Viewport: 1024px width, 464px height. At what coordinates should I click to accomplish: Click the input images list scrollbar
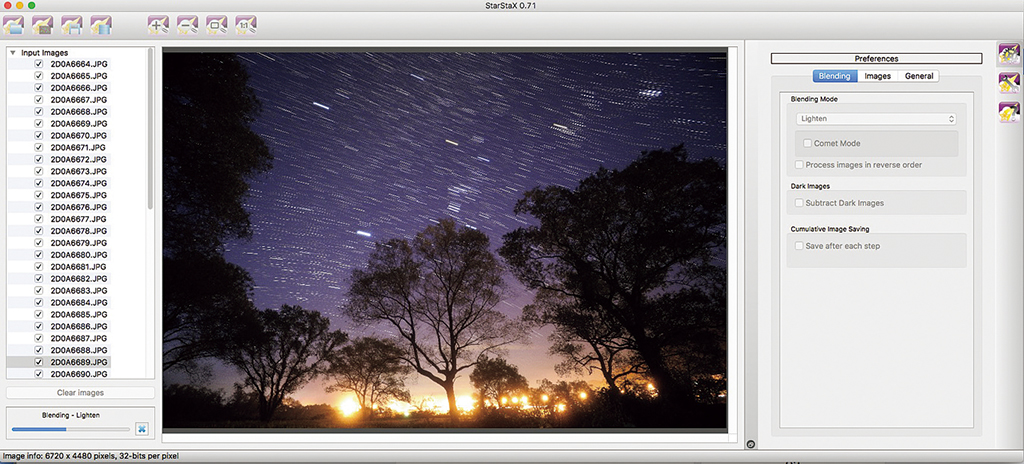coord(151,131)
